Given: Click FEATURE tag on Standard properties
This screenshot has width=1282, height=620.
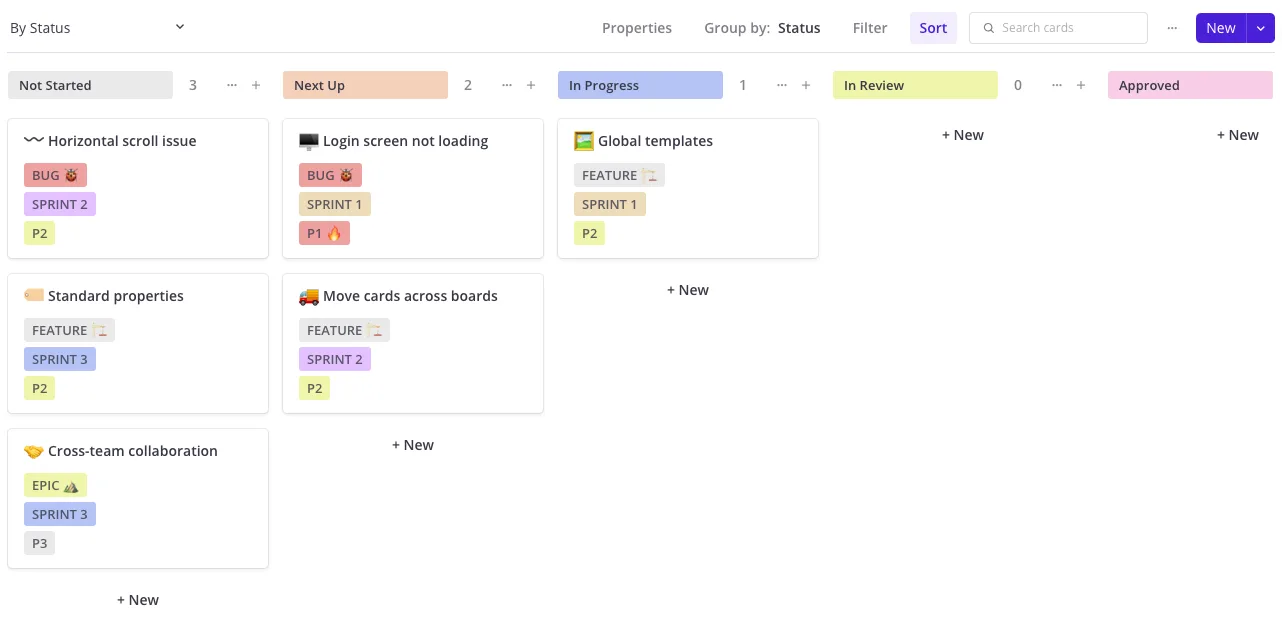Looking at the screenshot, I should [69, 330].
